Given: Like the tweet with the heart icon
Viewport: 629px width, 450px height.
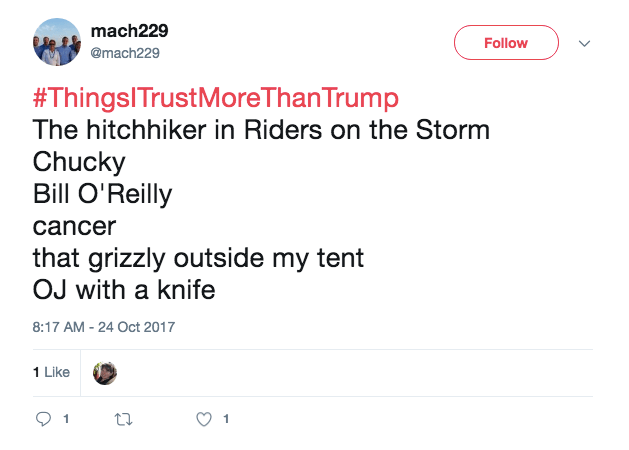Looking at the screenshot, I should pos(204,420).
